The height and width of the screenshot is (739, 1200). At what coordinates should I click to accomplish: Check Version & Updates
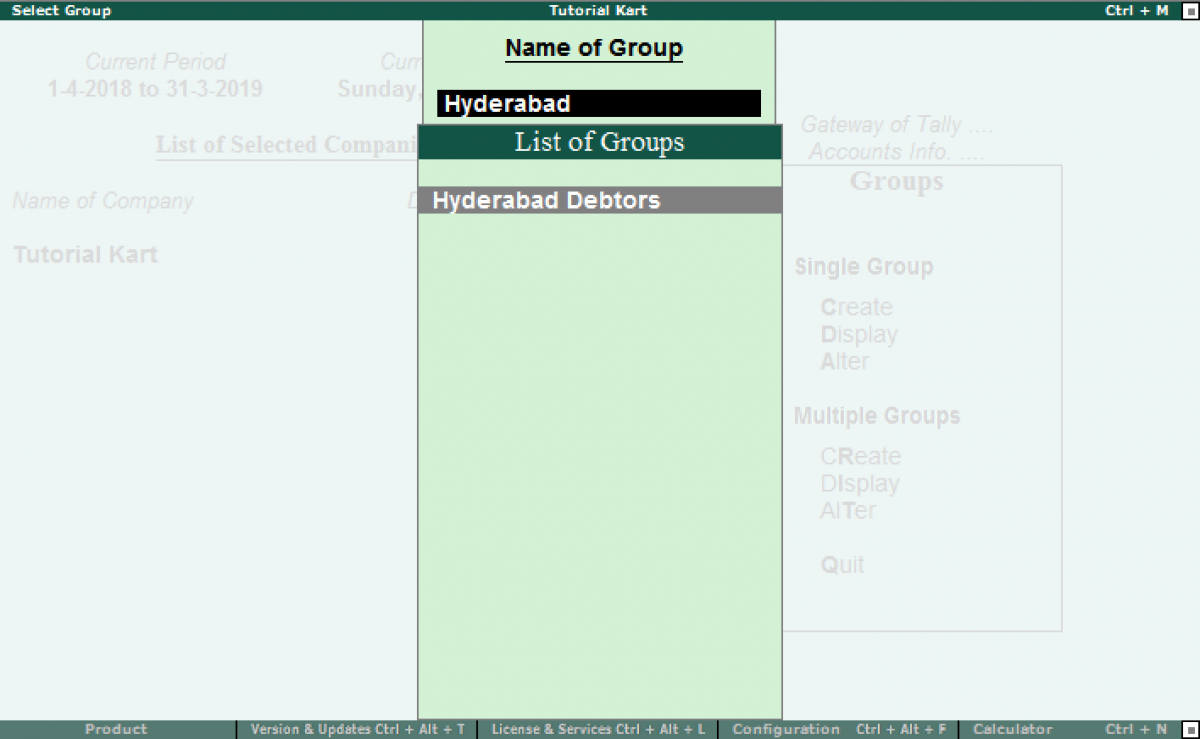(357, 729)
